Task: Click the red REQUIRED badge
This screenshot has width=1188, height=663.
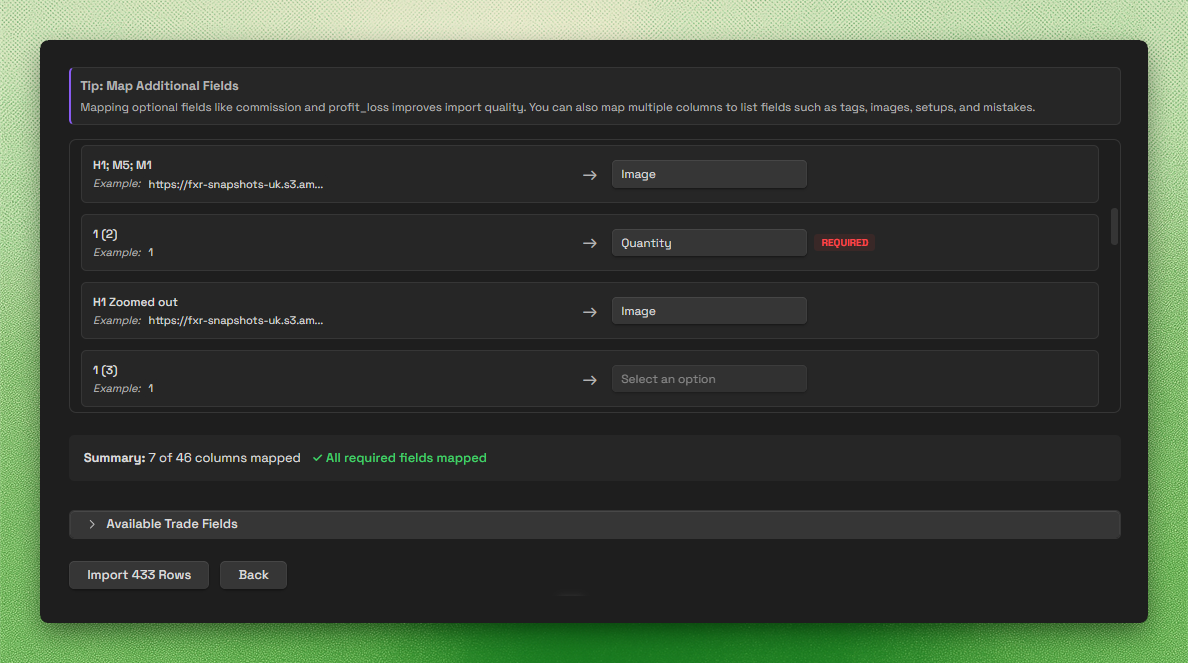Action: 845,242
